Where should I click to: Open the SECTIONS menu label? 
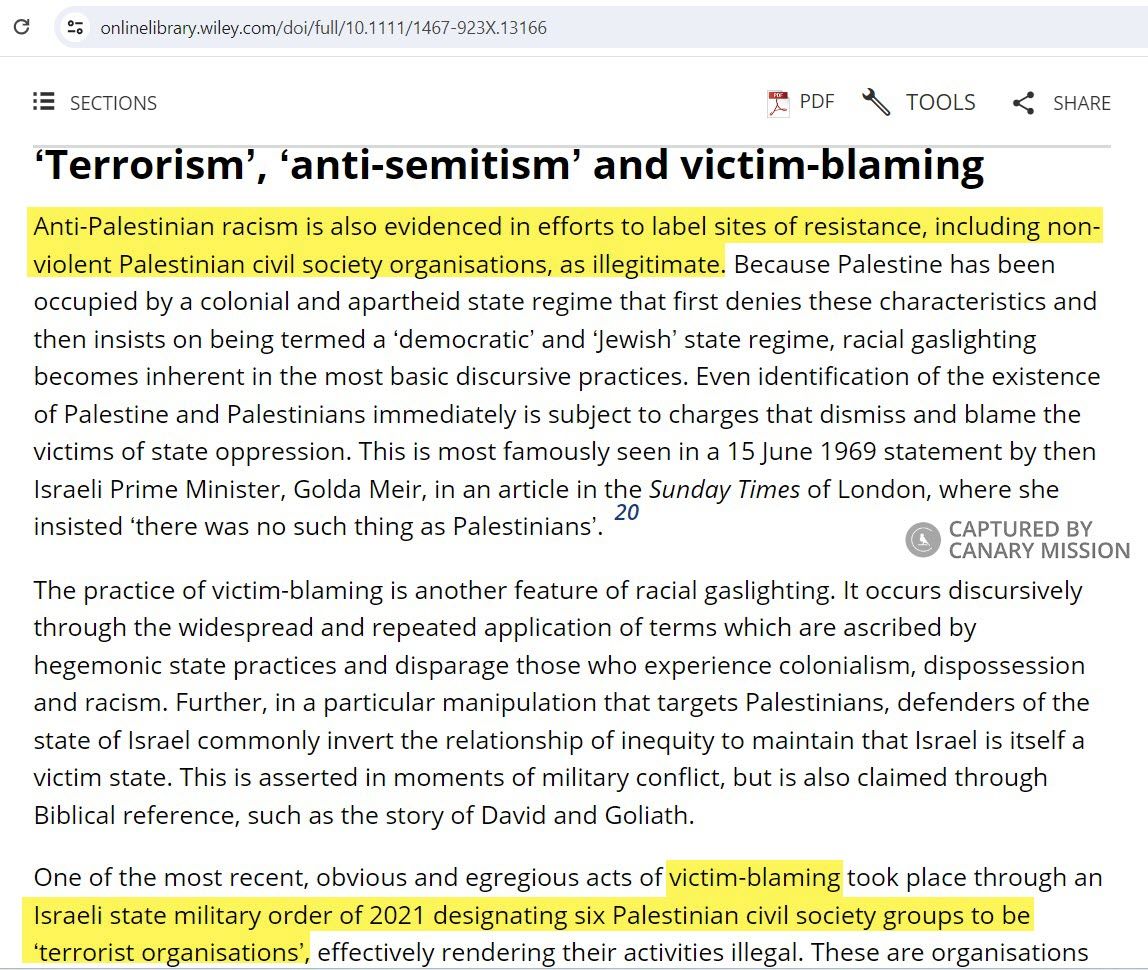click(113, 103)
